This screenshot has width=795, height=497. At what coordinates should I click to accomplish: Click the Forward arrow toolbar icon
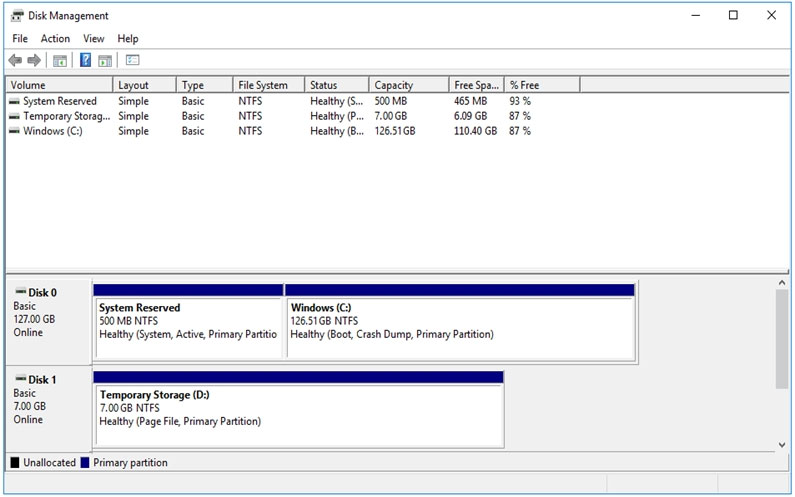(34, 61)
